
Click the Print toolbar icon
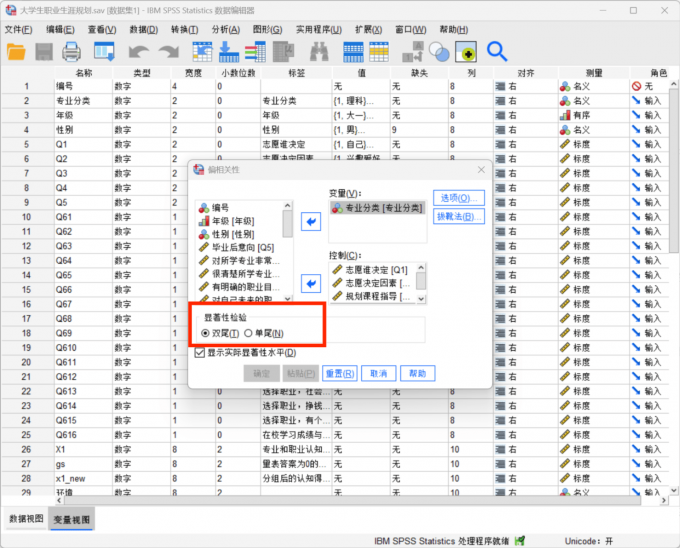pyautogui.click(x=72, y=52)
